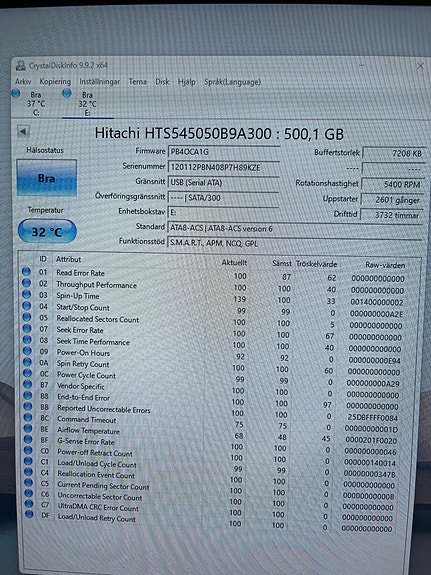Image resolution: width=431 pixels, height=575 pixels.
Task: Click status icon for Reported Uncorrectable Errors
Action: (x=28, y=407)
